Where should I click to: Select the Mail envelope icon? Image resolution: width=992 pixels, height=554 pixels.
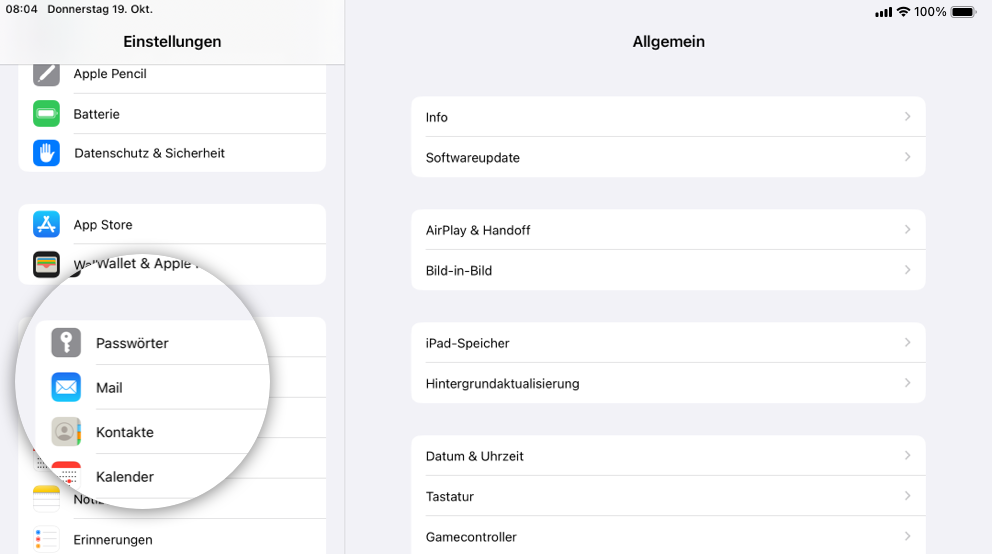coord(66,388)
